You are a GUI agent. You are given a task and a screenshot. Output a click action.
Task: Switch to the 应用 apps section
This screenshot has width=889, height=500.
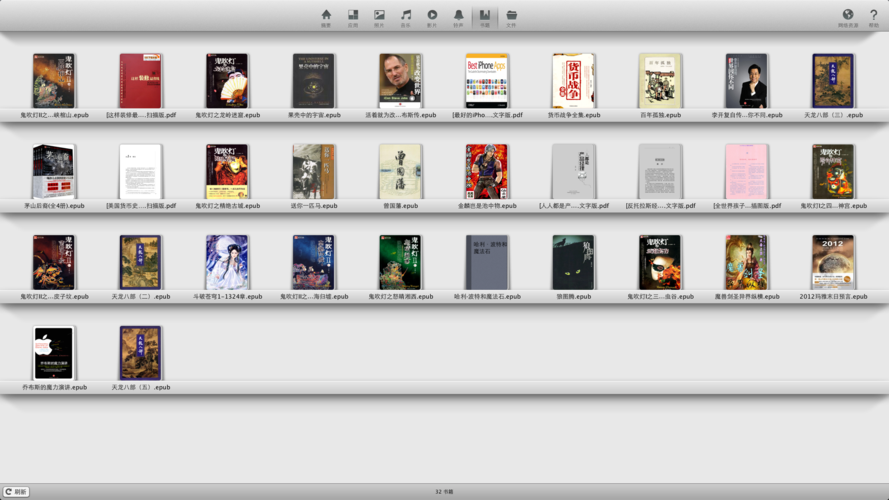pos(353,18)
